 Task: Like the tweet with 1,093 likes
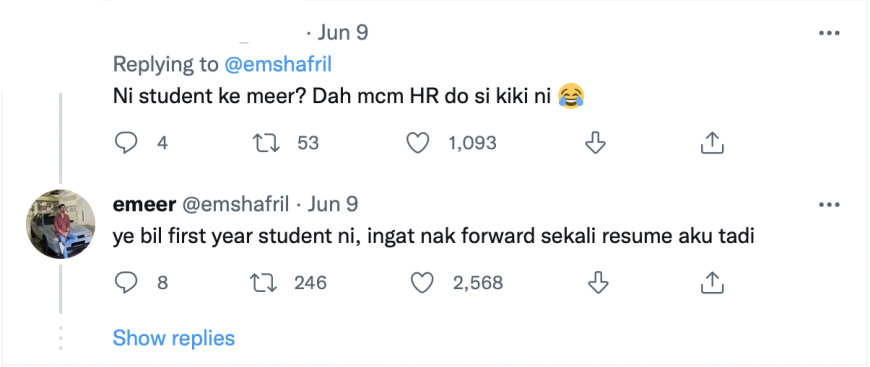point(418,144)
